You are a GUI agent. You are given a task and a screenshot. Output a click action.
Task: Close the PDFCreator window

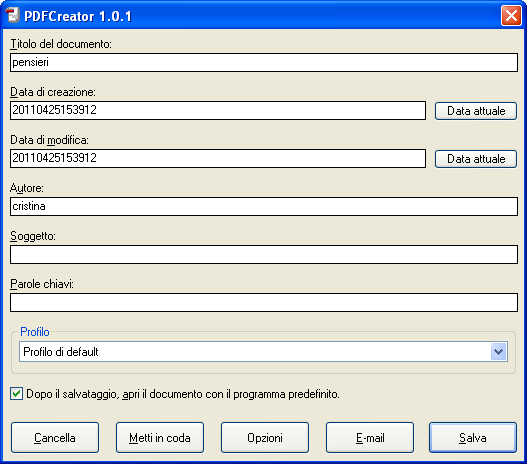511,15
